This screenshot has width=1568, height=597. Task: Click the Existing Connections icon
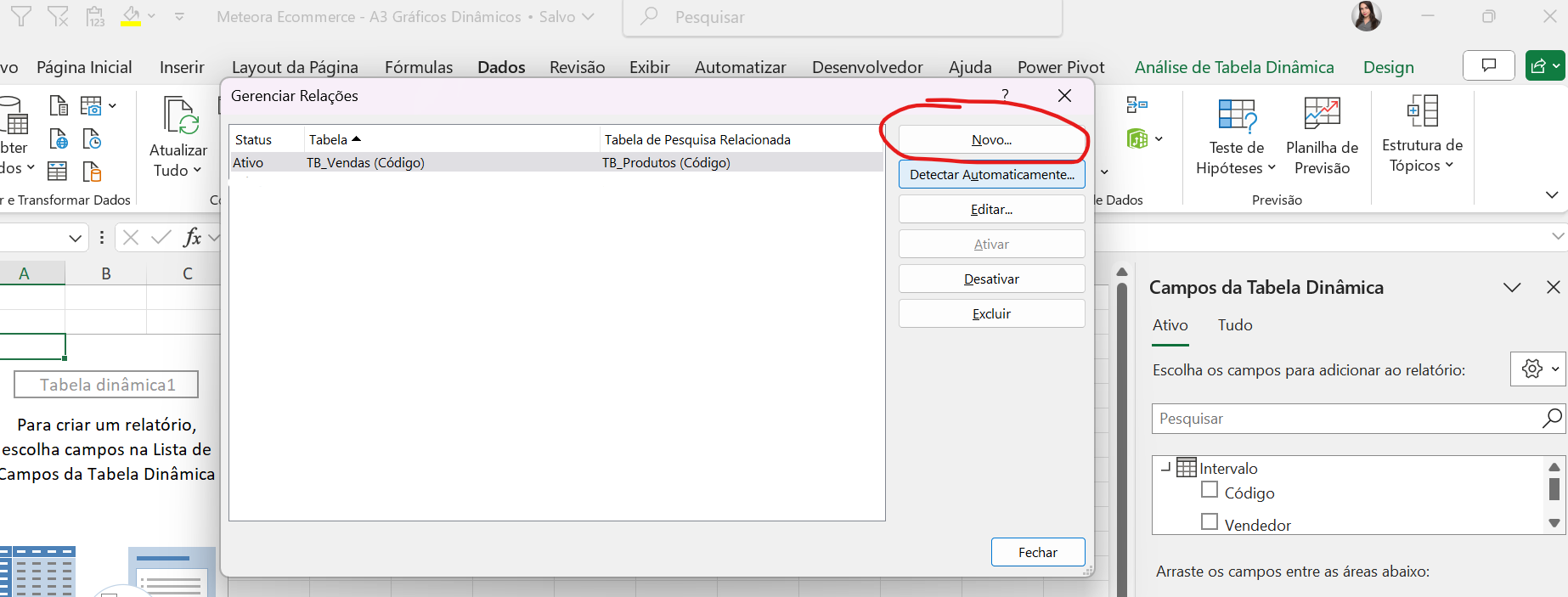pyautogui.click(x=92, y=172)
